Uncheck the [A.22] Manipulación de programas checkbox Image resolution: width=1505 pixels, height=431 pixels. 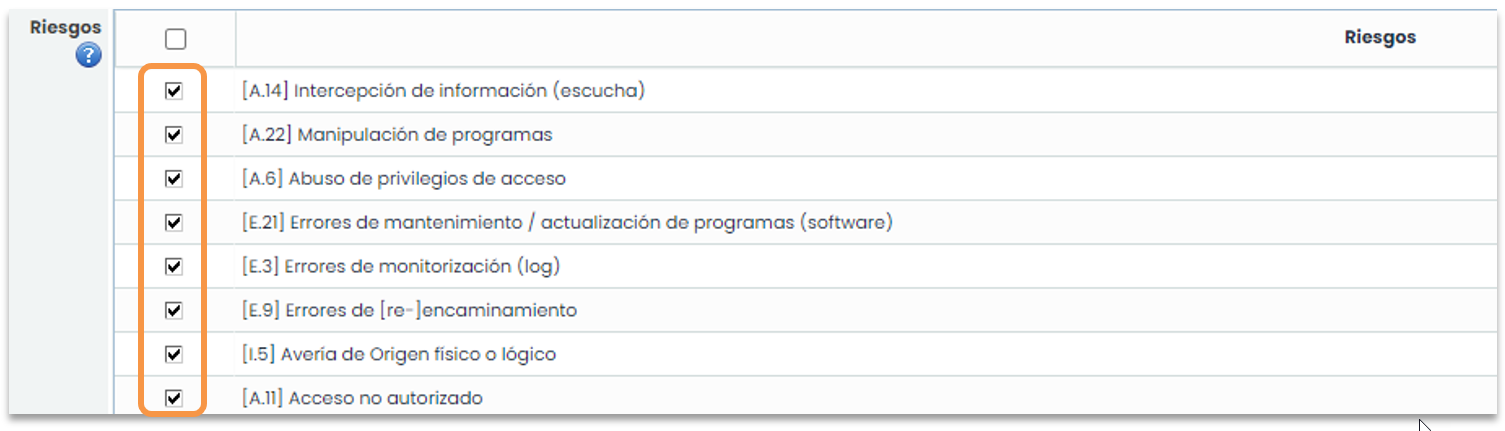click(174, 135)
